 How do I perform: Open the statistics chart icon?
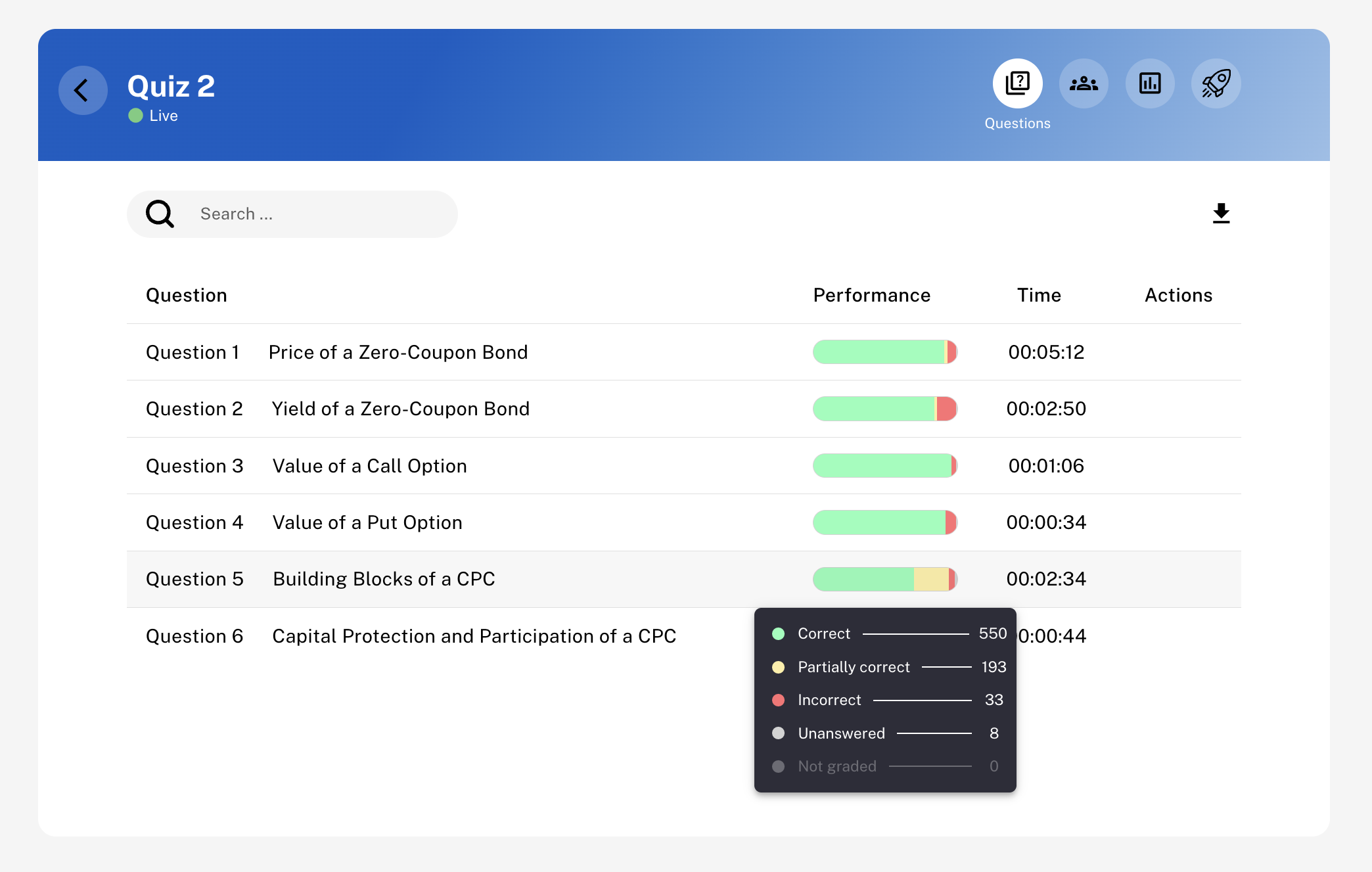point(1150,83)
